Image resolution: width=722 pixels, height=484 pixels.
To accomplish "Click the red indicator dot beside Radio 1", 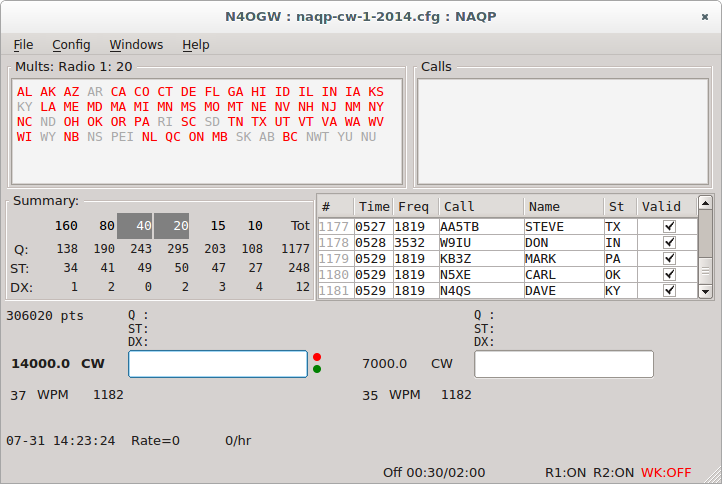I will tap(317, 357).
